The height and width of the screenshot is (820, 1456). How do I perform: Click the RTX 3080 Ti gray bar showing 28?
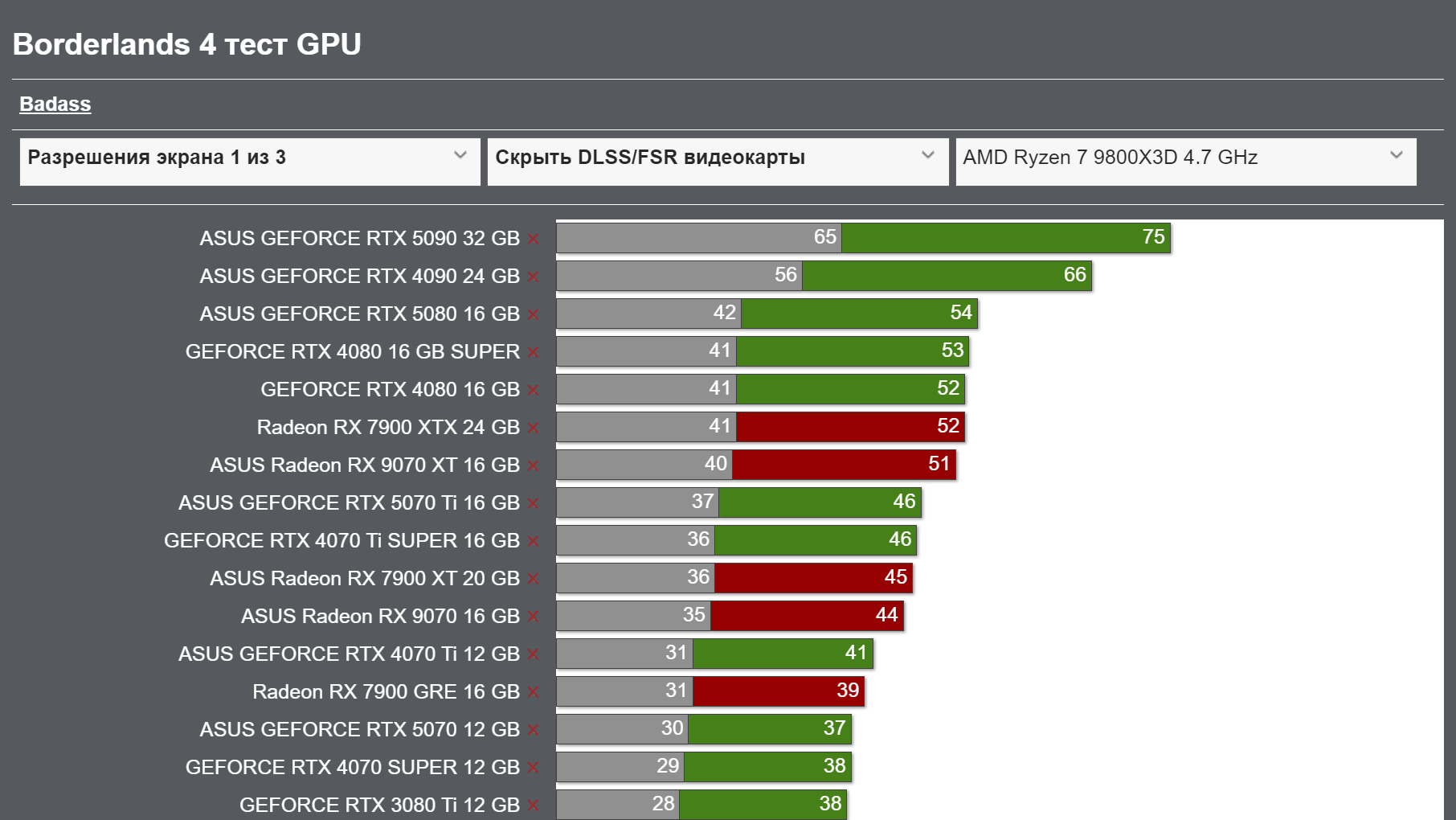618,805
